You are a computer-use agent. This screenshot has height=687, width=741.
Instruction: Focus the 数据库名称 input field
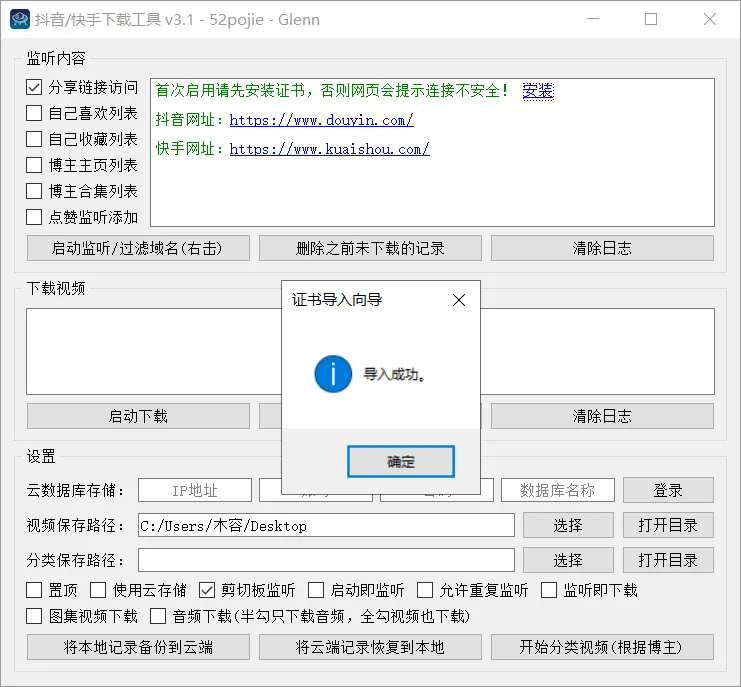(x=558, y=490)
